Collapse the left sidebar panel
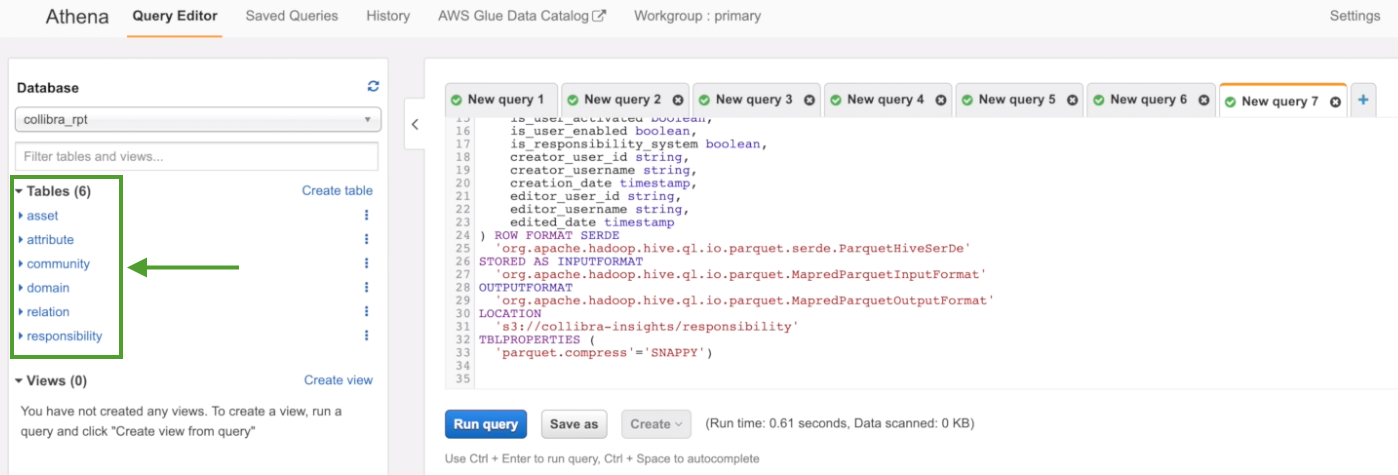This screenshot has height=475, width=1398. [x=415, y=124]
